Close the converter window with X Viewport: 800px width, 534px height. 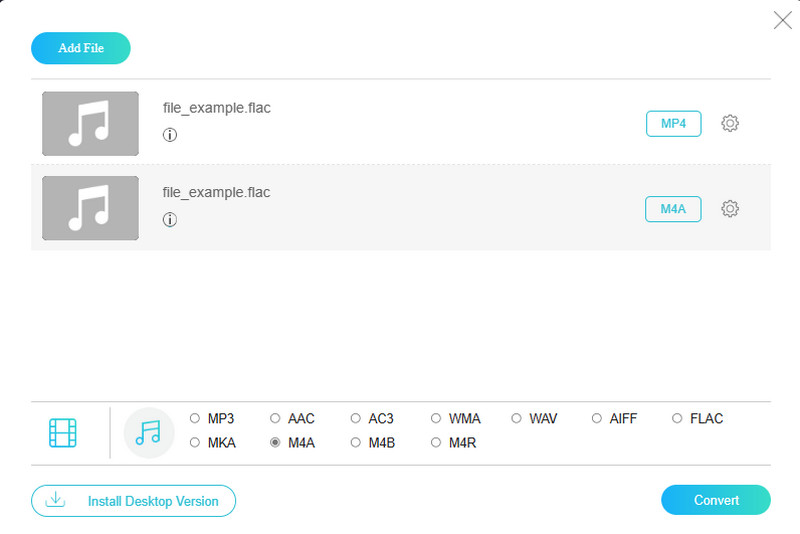783,20
